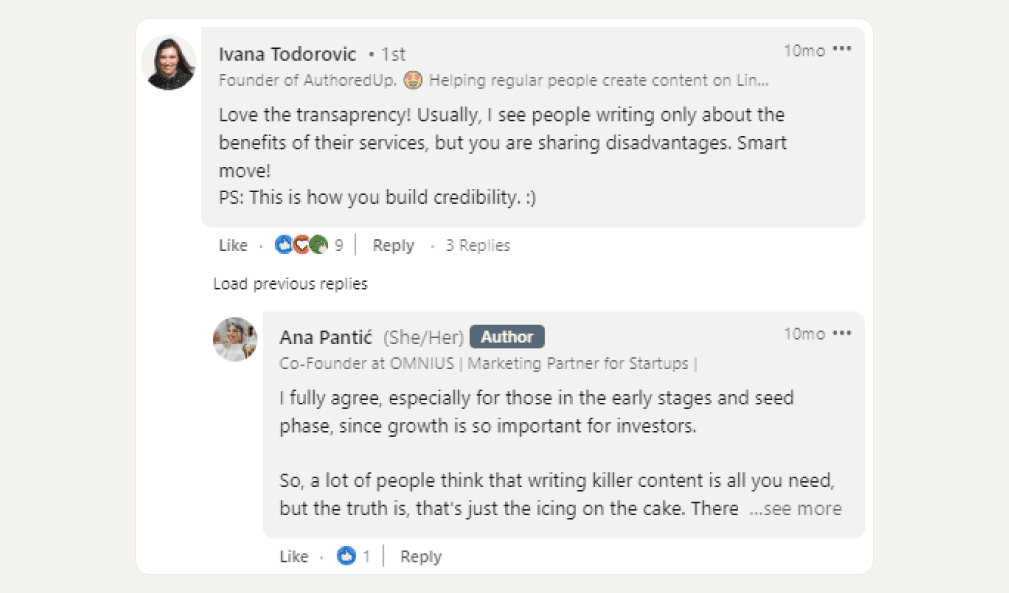The height and width of the screenshot is (593, 1009).
Task: Open Ivana Todorovic's profile from her name
Action: [x=286, y=54]
